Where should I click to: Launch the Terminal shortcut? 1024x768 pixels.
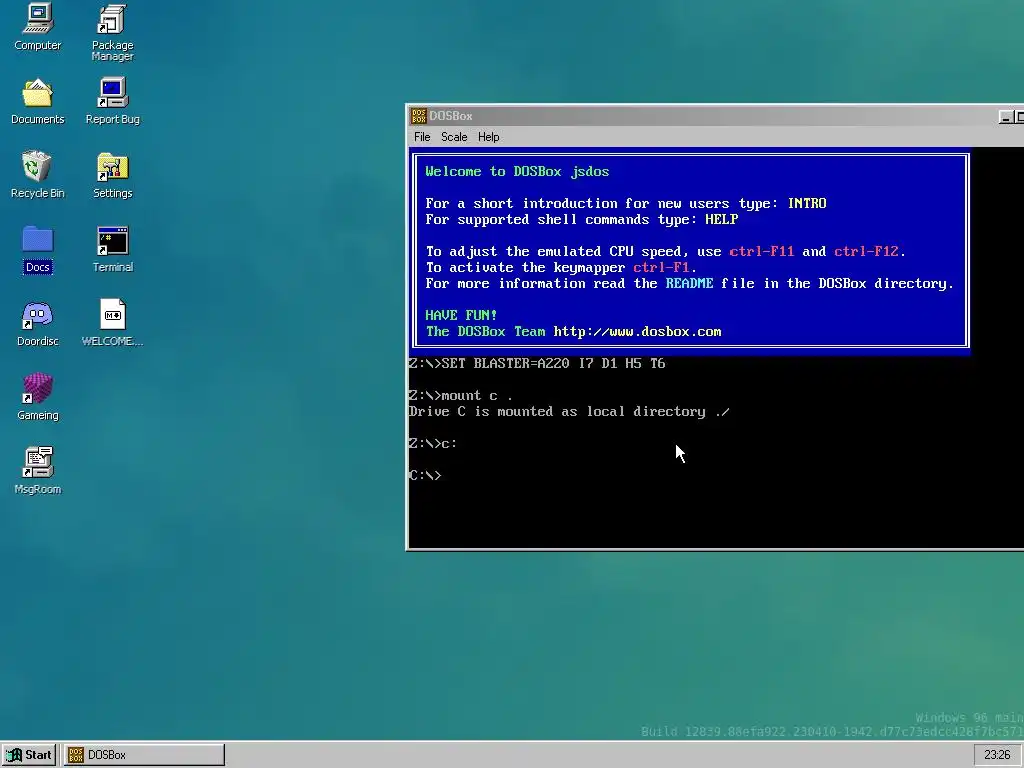coord(112,249)
